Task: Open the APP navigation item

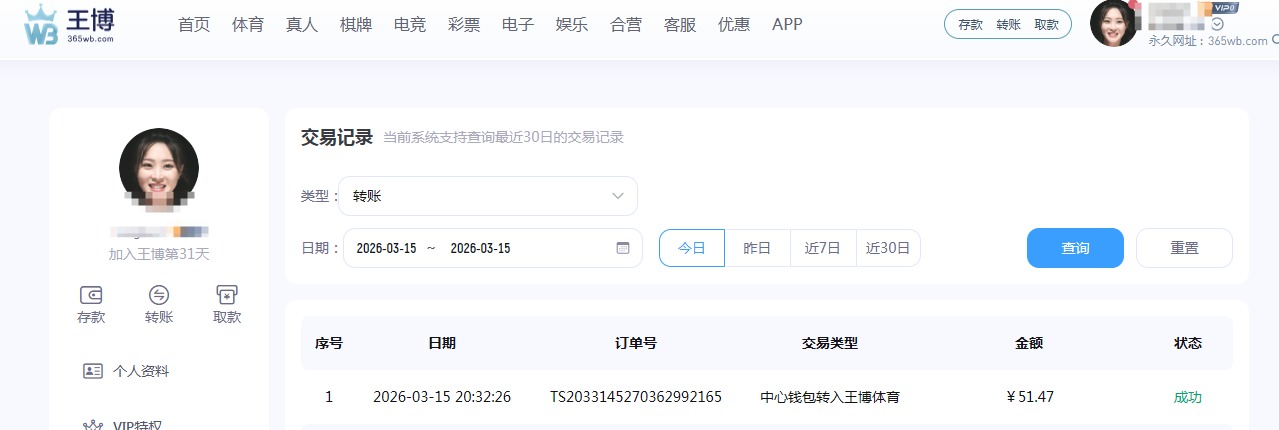Action: tap(787, 25)
